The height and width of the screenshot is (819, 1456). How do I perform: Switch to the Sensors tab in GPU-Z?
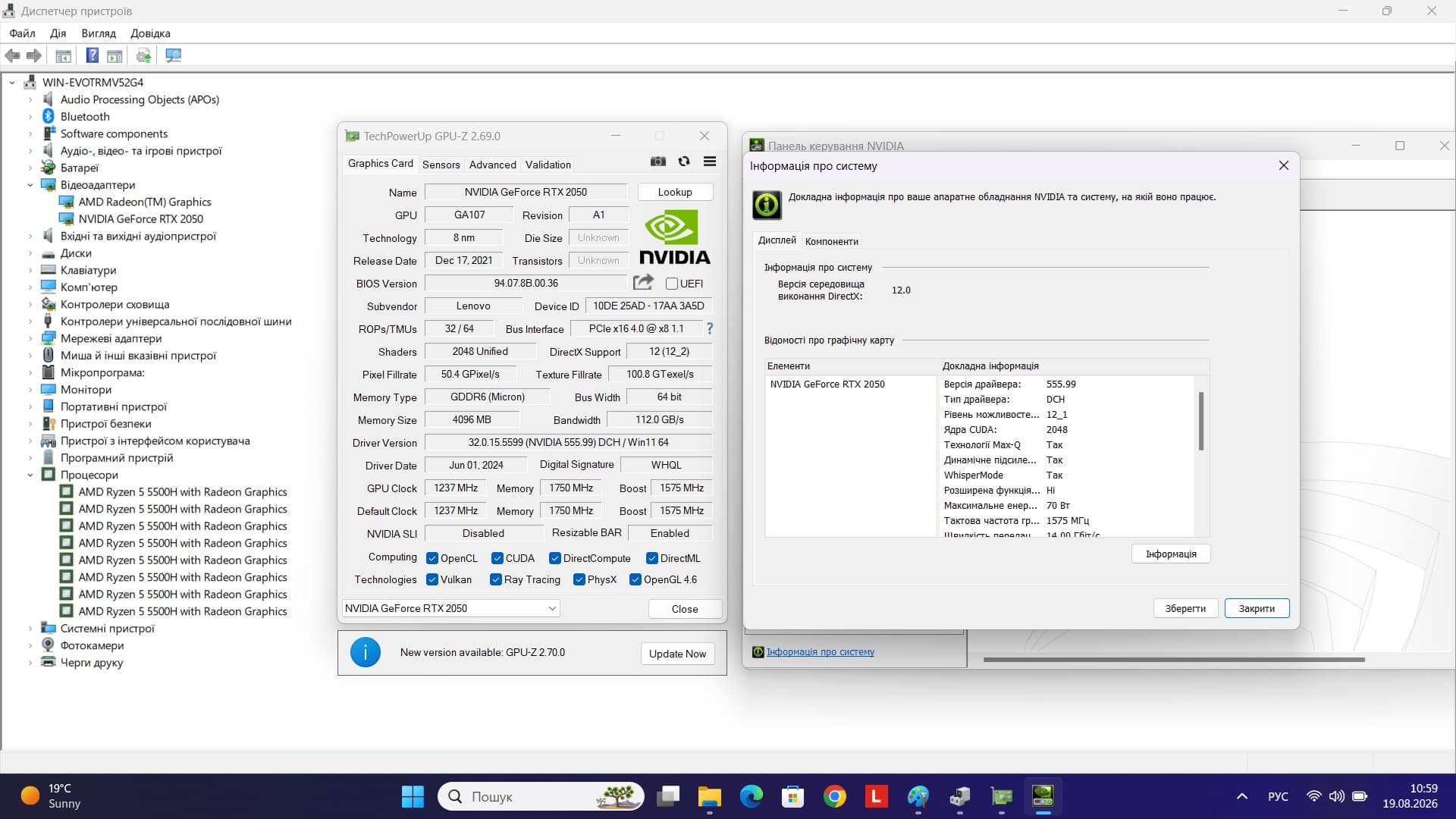[441, 165]
